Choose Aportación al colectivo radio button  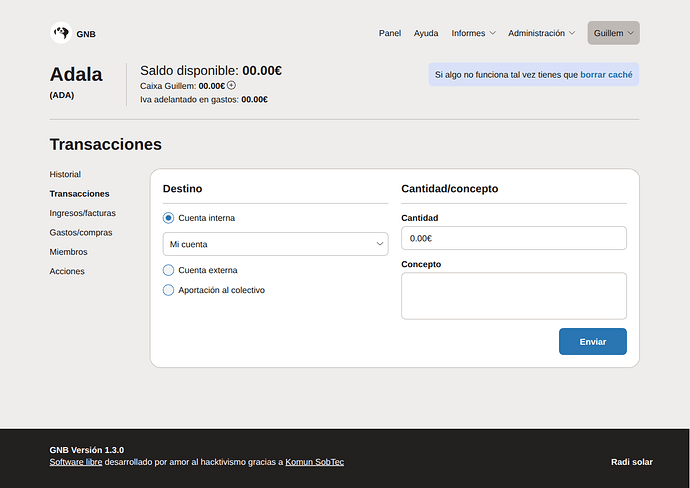(168, 290)
